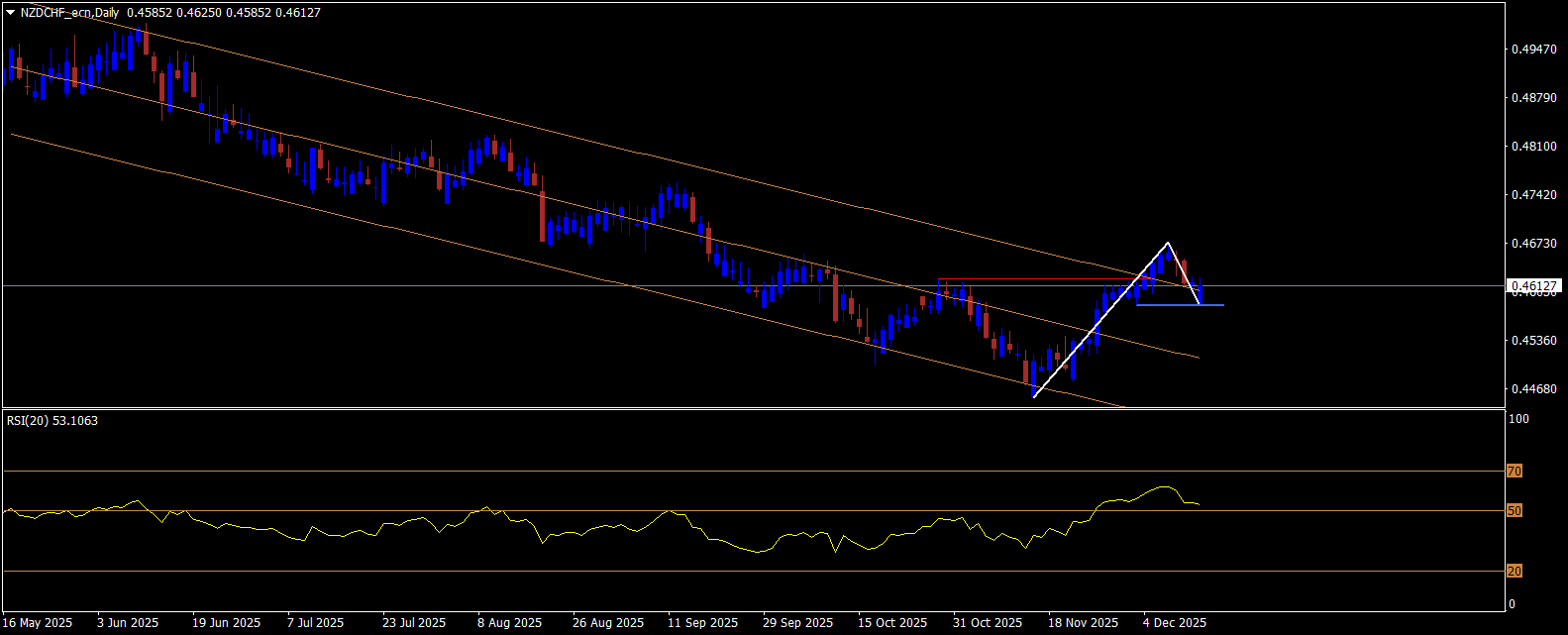Select the short blue horizontal support line
Screen dimensions: 1568x635
[1179, 304]
